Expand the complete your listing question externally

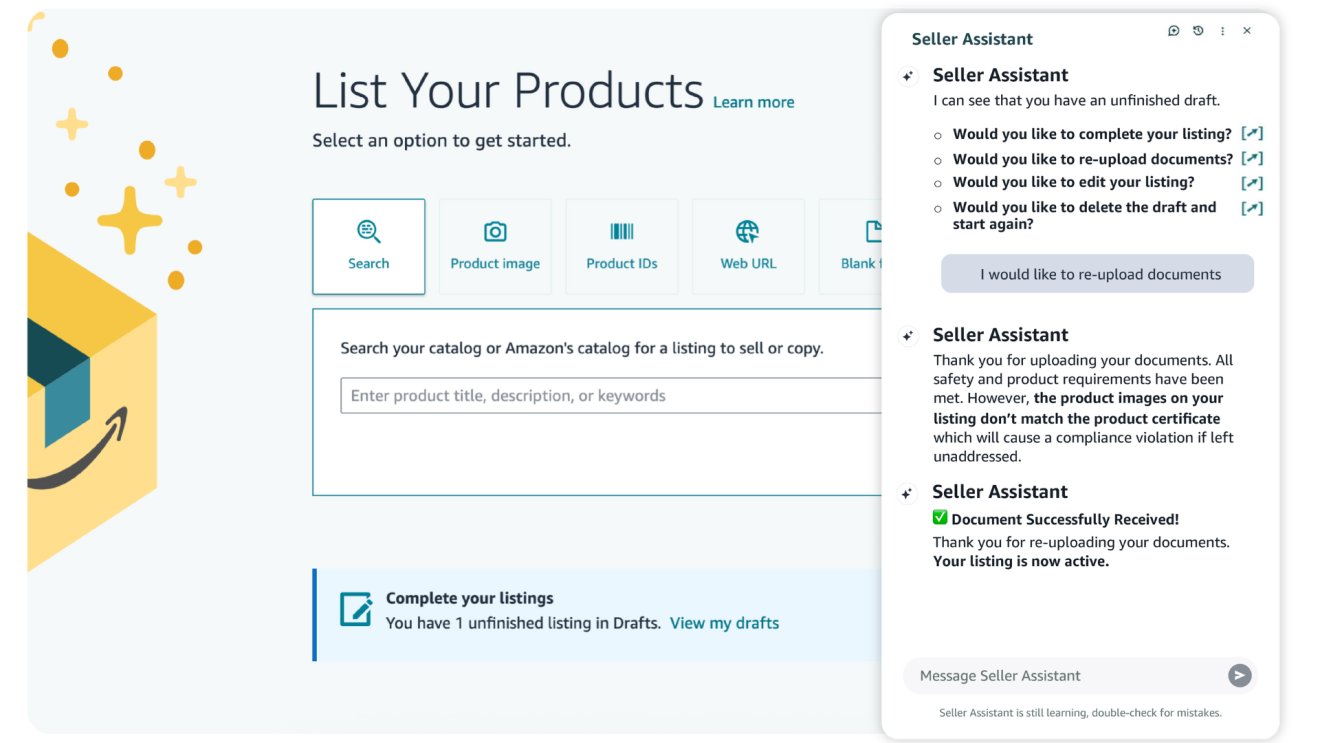pyautogui.click(x=1252, y=133)
